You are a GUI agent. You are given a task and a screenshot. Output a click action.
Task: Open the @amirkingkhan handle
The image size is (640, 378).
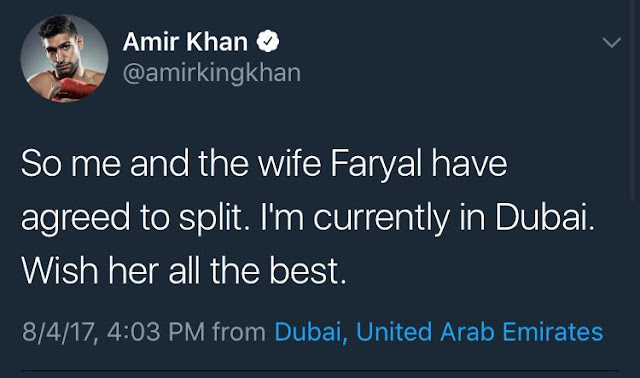(212, 73)
